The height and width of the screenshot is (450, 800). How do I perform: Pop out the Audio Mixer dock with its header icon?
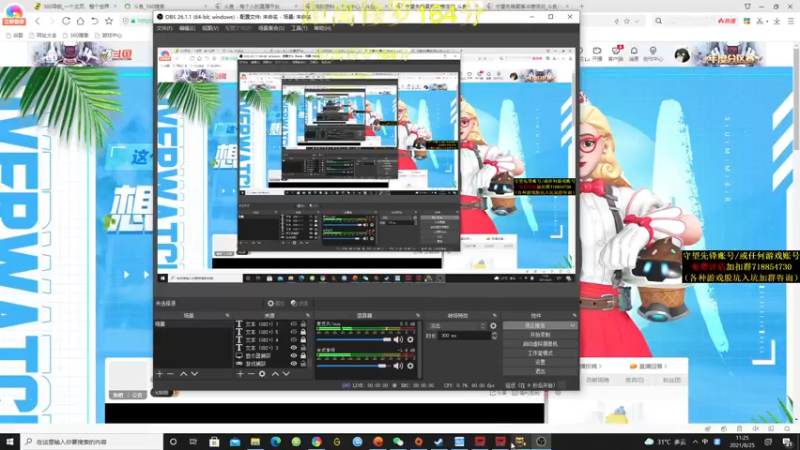click(417, 315)
